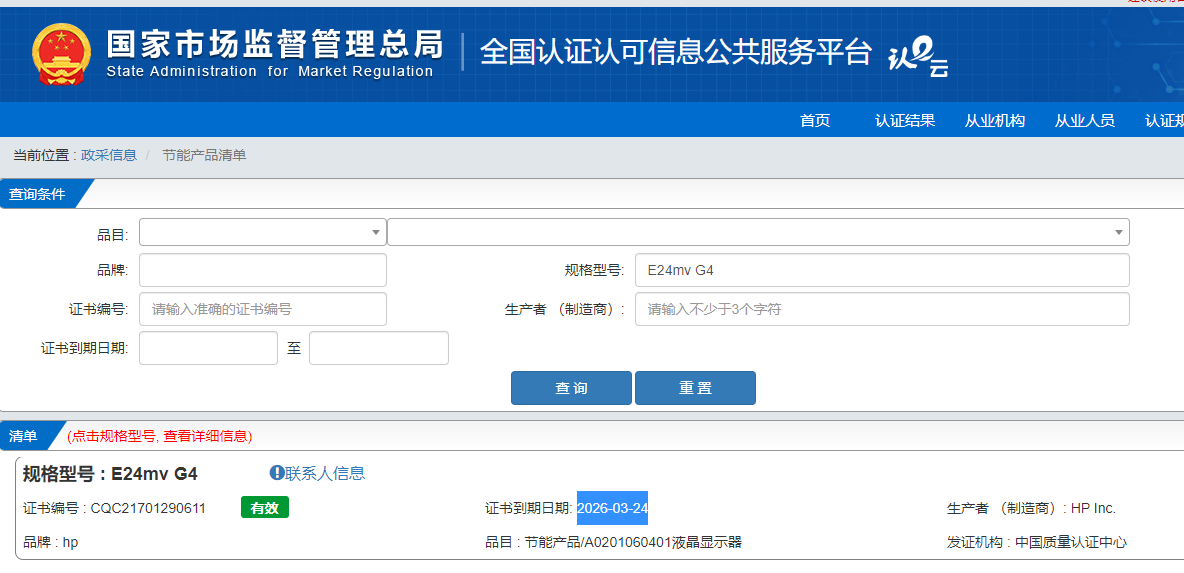The image size is (1184, 573).
Task: Select 发证机构: 中国质量认证中心 text
Action: click(1037, 542)
